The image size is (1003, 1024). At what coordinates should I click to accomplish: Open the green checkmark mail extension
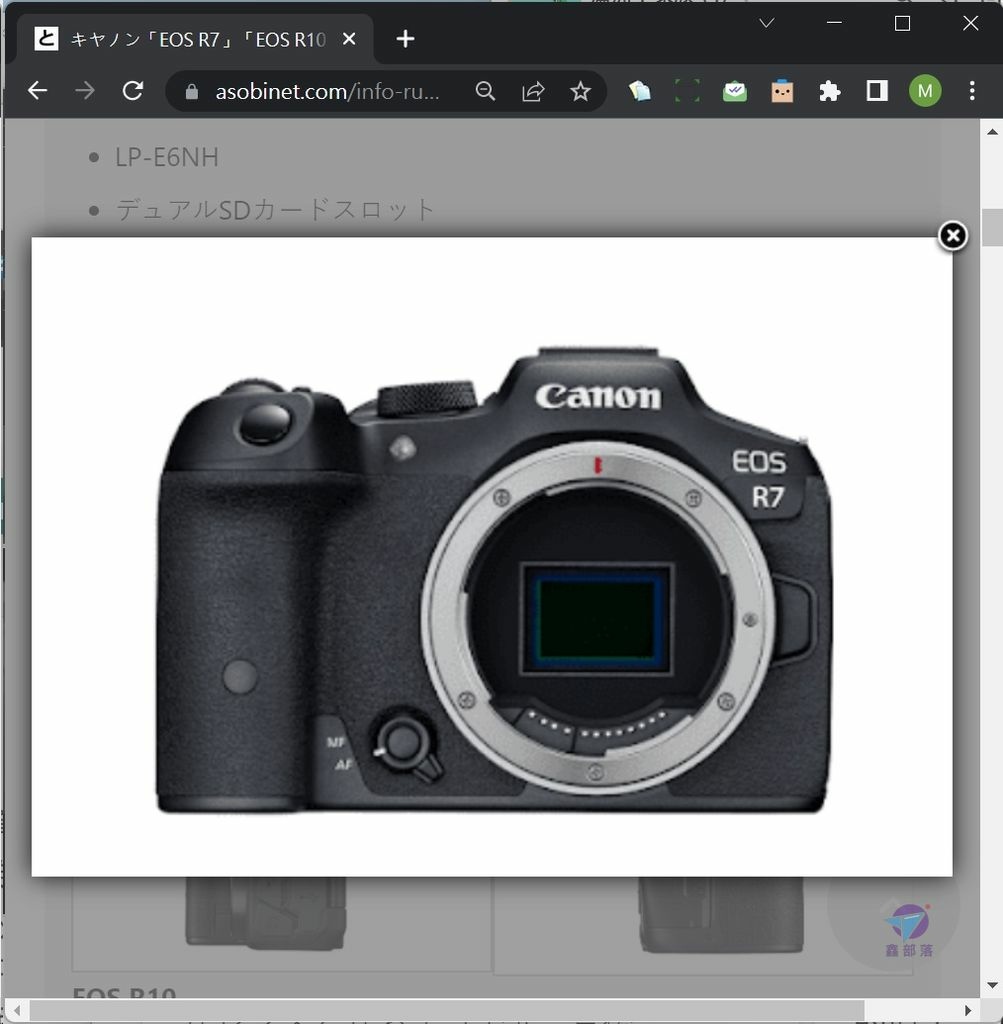coord(735,91)
